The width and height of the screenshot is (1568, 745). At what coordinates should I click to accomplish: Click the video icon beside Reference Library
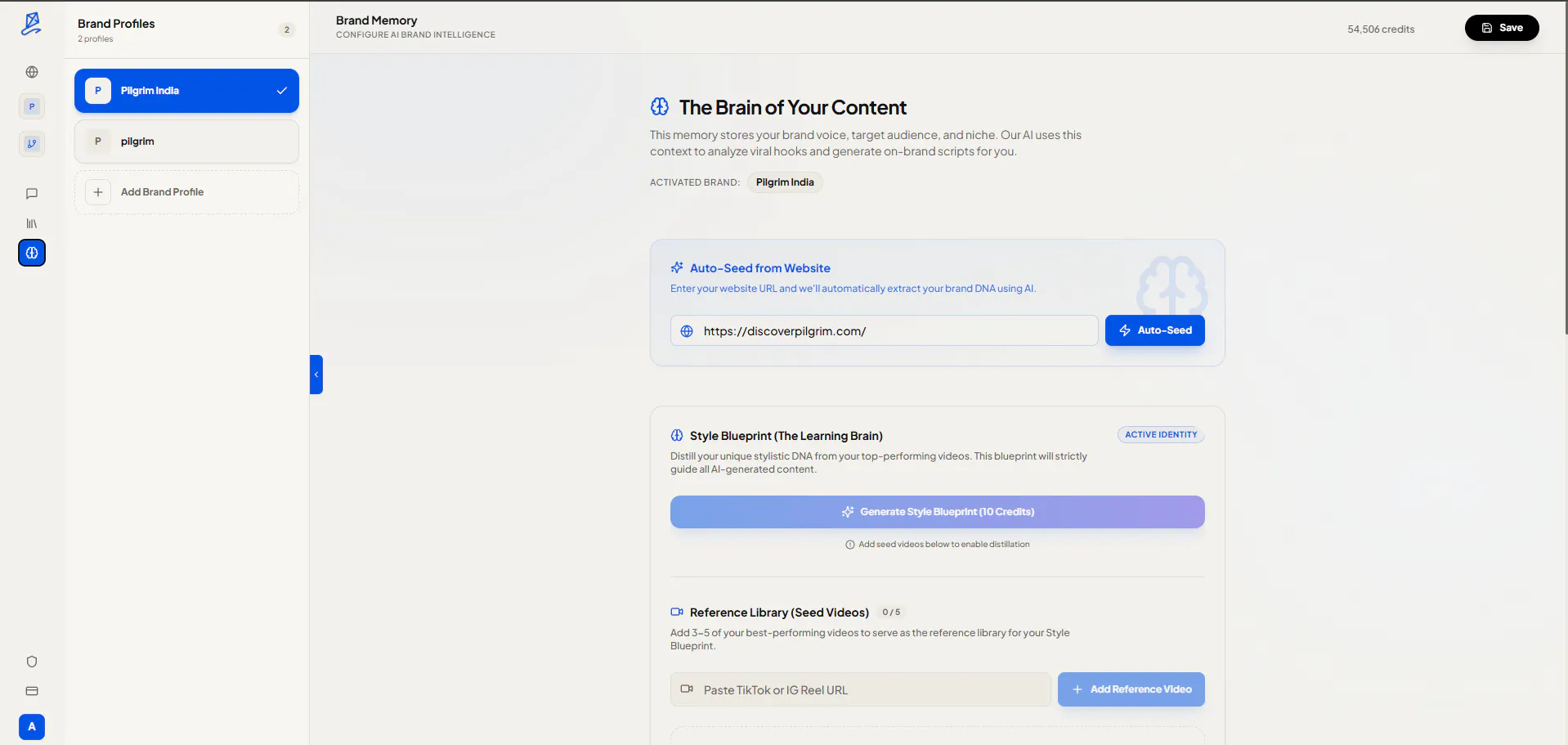click(x=677, y=612)
